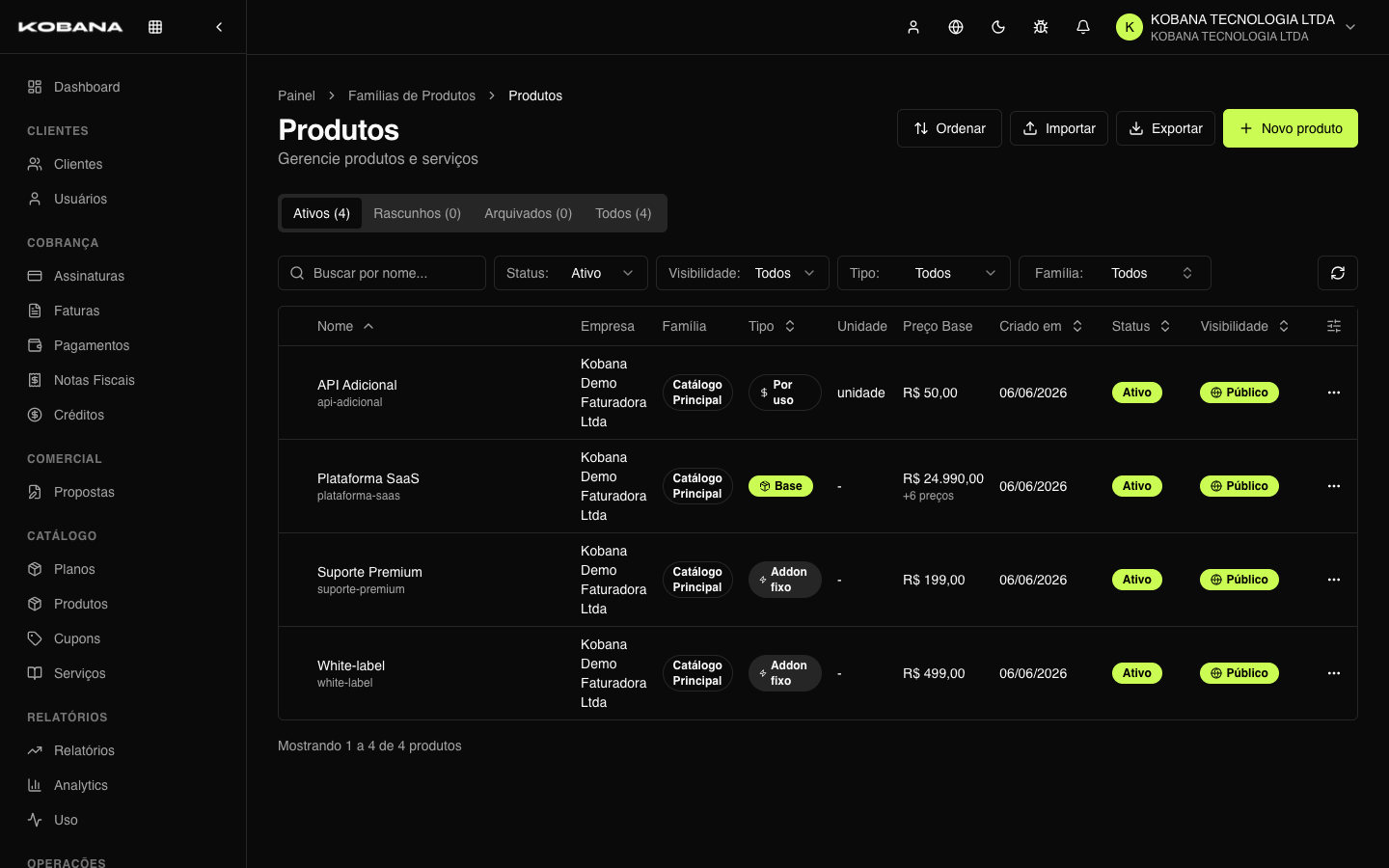Screen dimensions: 1389x868
Task: Select the Rascunhos (0) tab
Action: (417, 213)
